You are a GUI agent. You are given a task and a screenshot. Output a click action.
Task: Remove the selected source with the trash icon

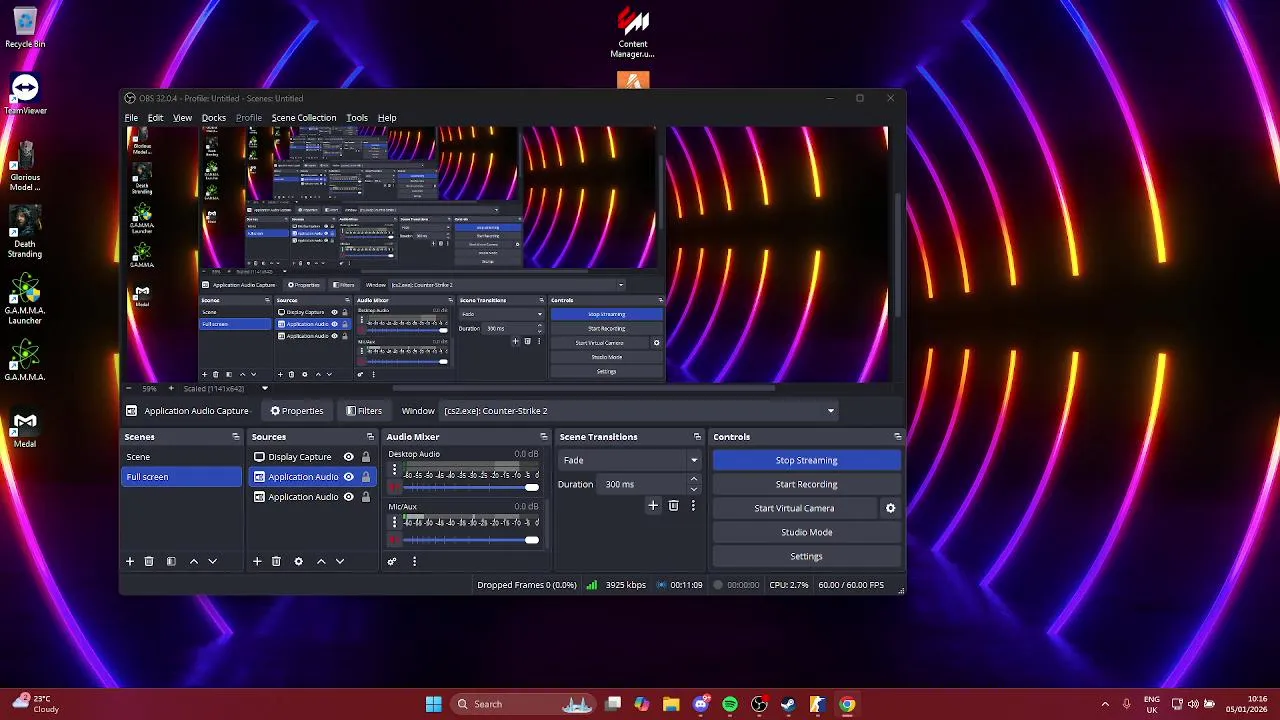click(276, 562)
